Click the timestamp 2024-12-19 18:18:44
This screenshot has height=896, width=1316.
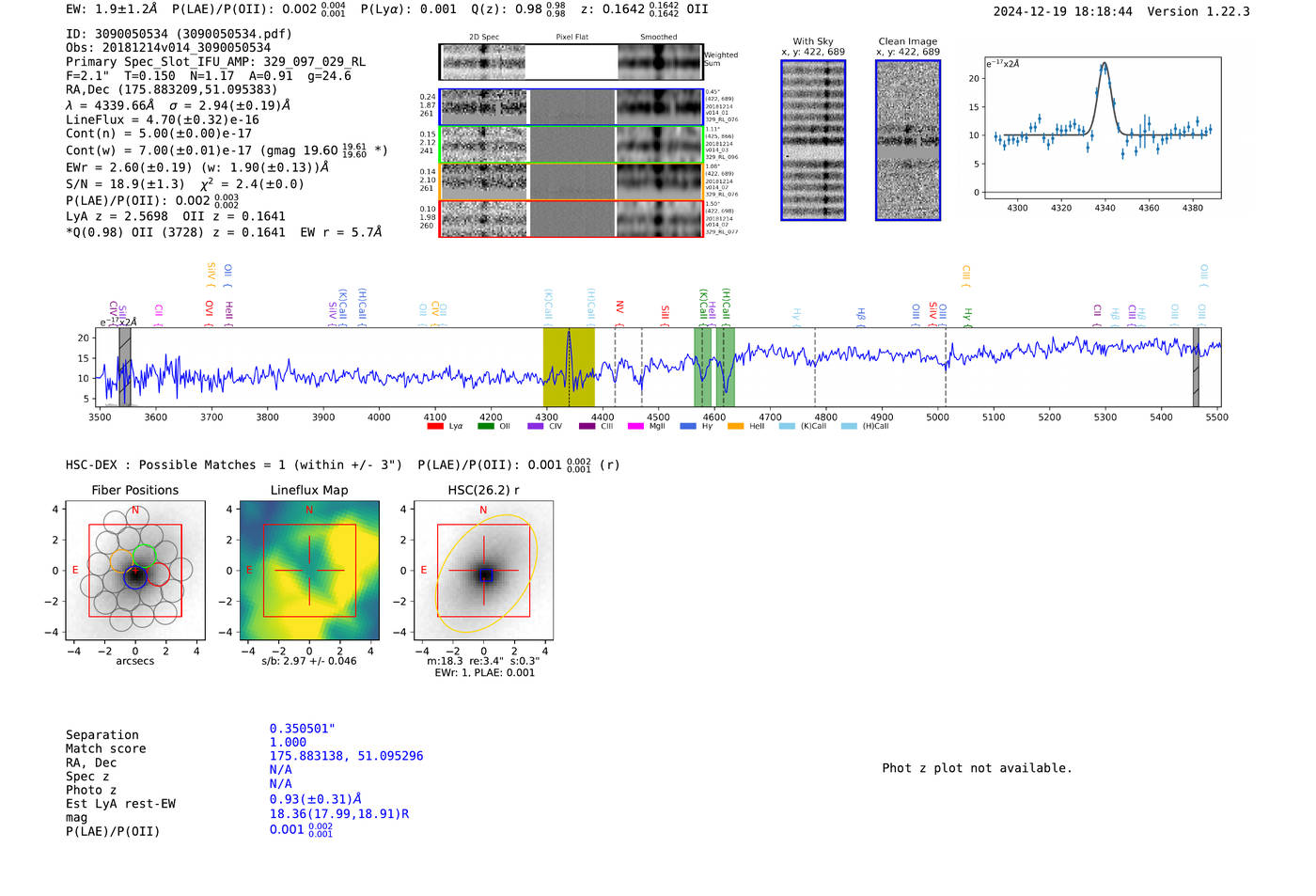tap(1063, 11)
